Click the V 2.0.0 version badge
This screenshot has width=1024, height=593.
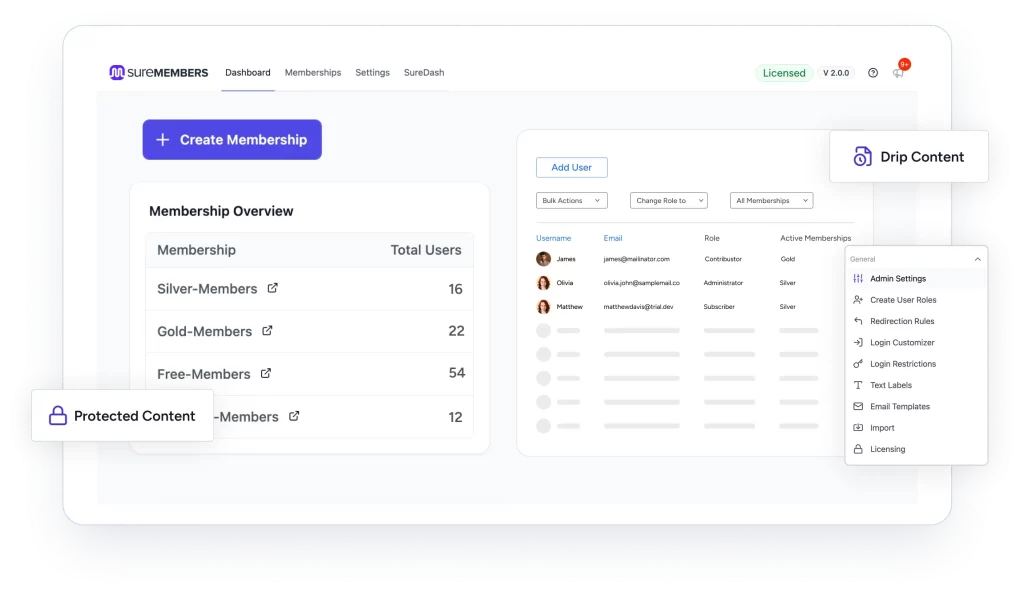(836, 73)
